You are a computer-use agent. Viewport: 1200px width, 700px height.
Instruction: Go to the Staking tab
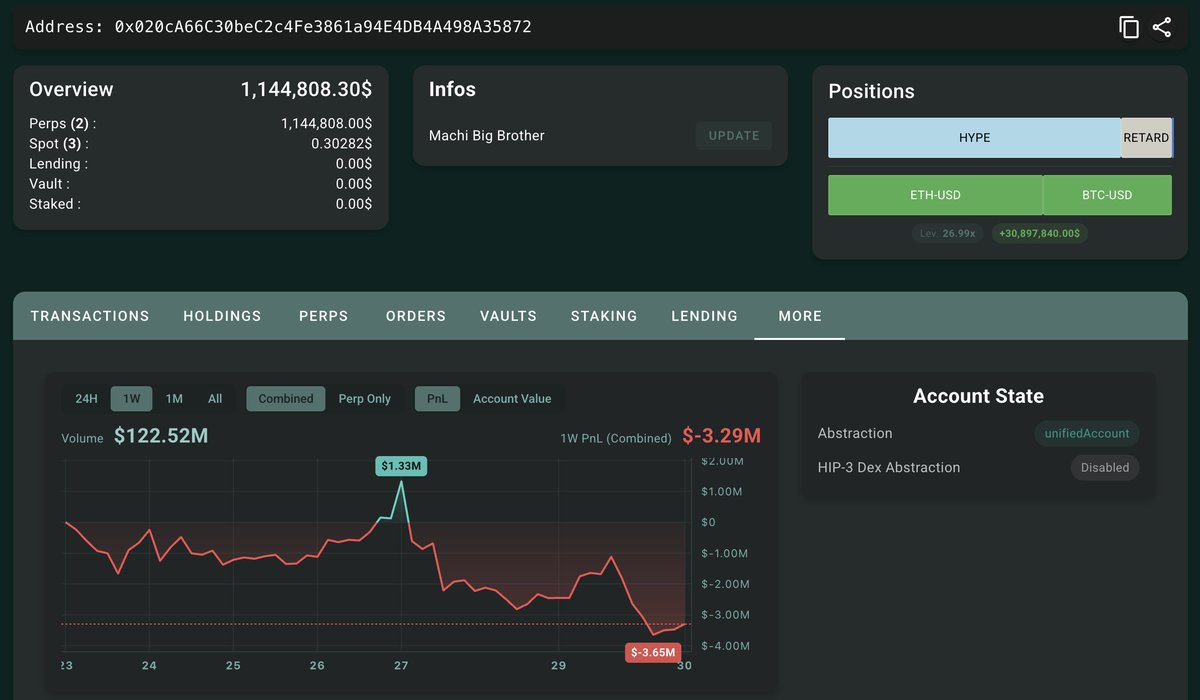pyautogui.click(x=603, y=316)
